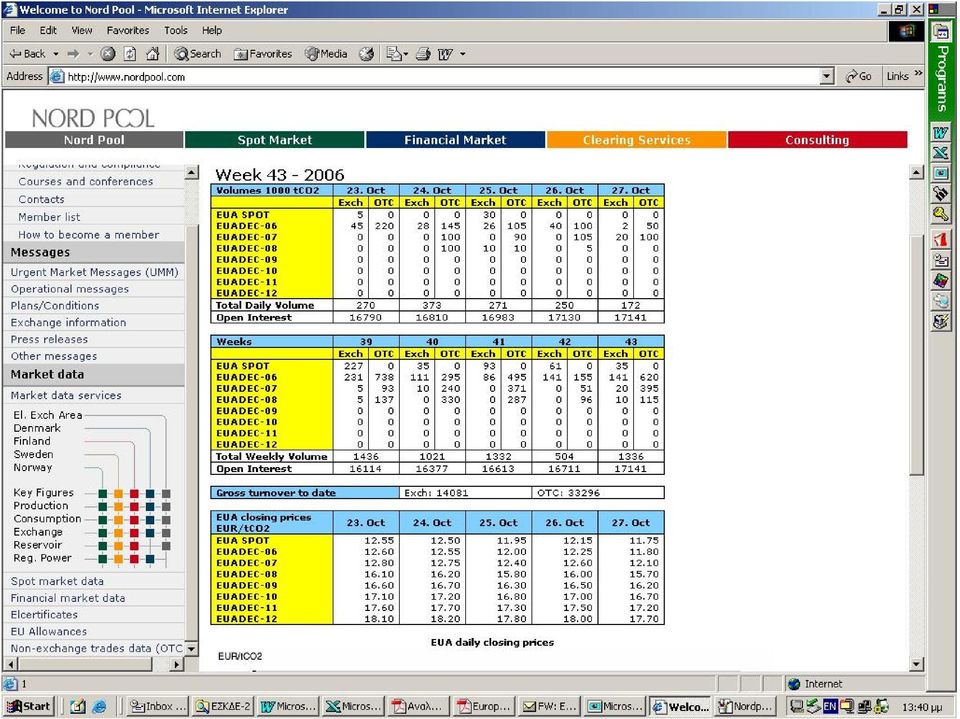Click the Go button

[858, 77]
